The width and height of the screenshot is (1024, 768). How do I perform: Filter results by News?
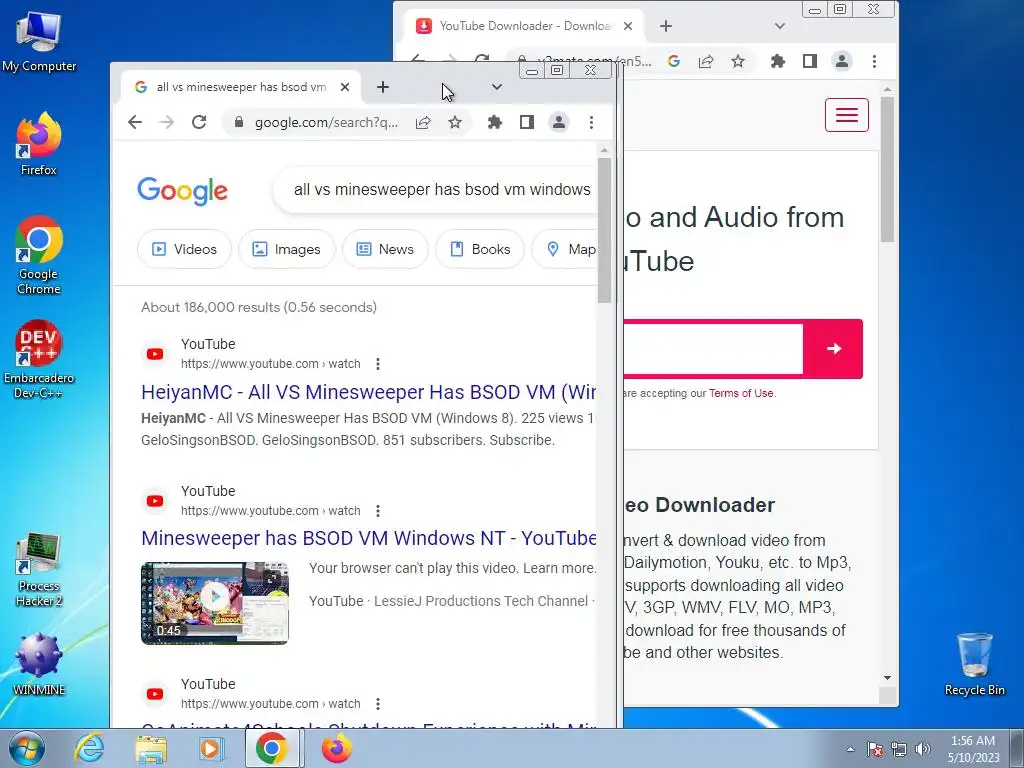(x=385, y=249)
